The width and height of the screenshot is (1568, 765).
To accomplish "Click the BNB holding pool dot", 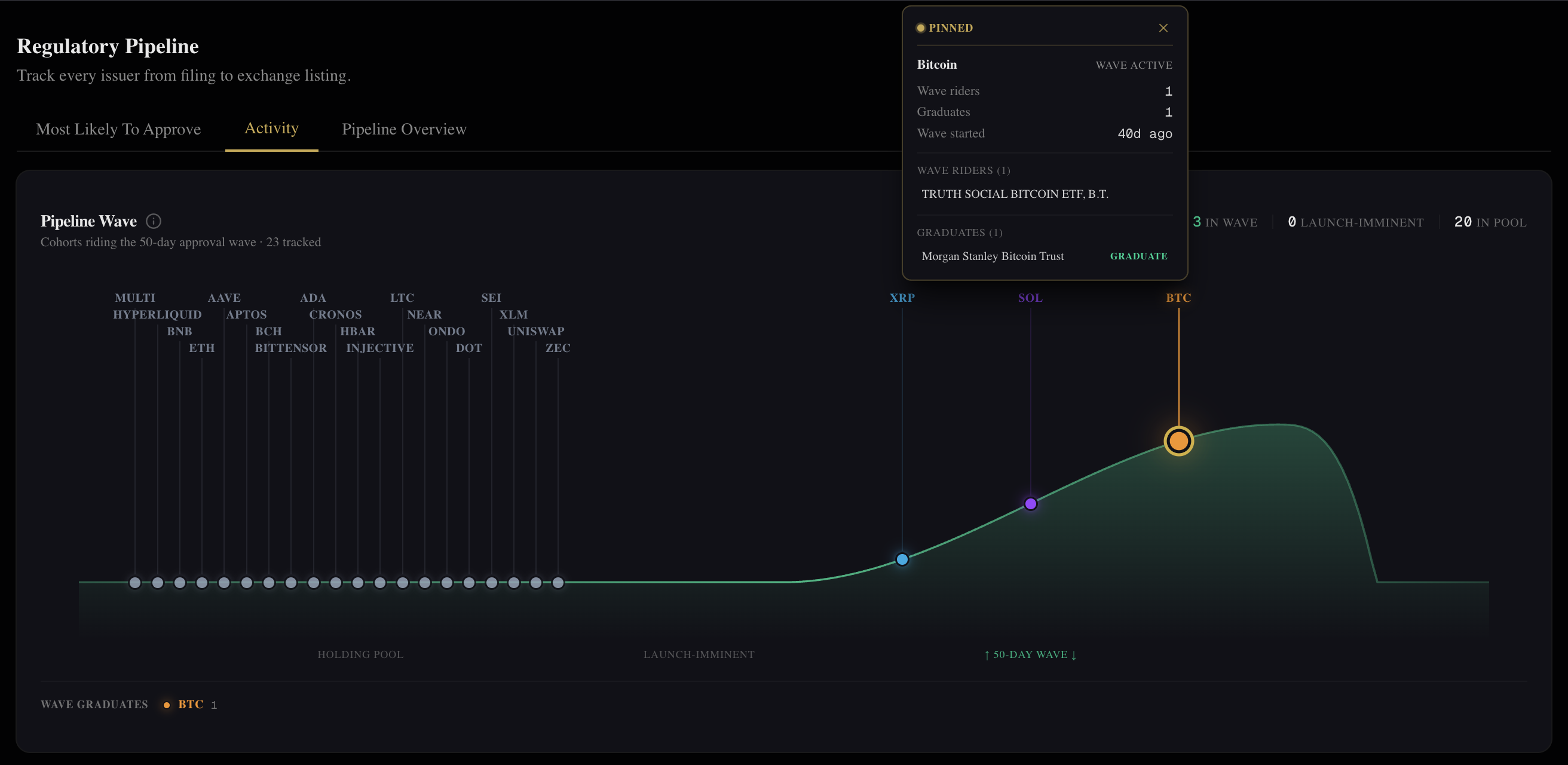I will [x=179, y=583].
